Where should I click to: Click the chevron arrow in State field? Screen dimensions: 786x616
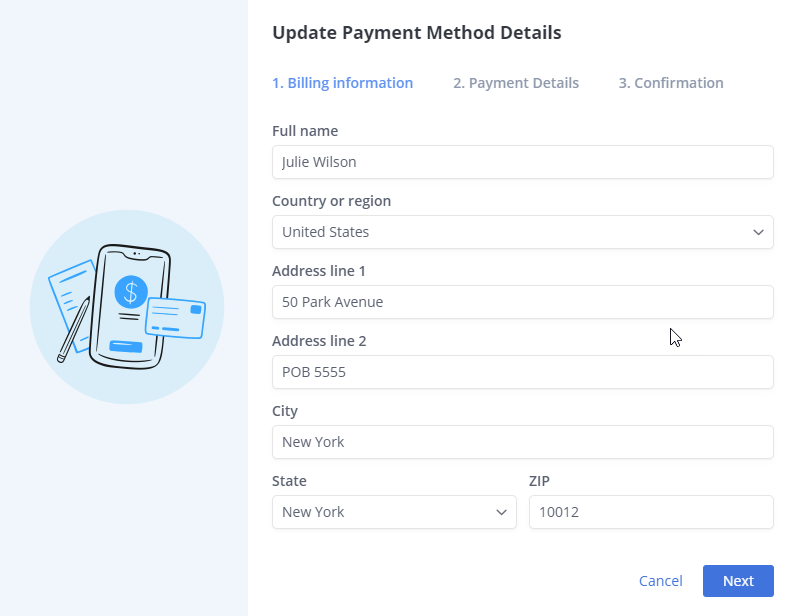point(501,512)
